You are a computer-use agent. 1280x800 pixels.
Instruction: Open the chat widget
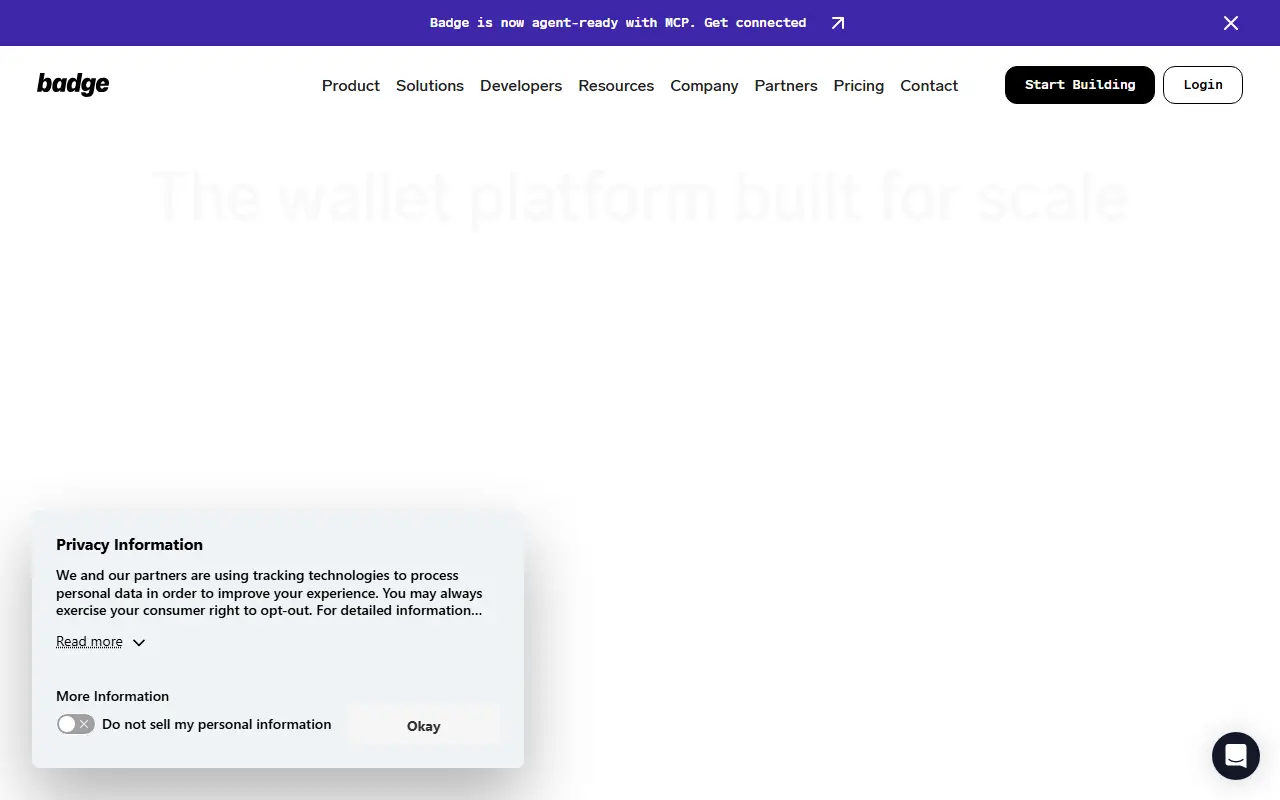point(1236,756)
